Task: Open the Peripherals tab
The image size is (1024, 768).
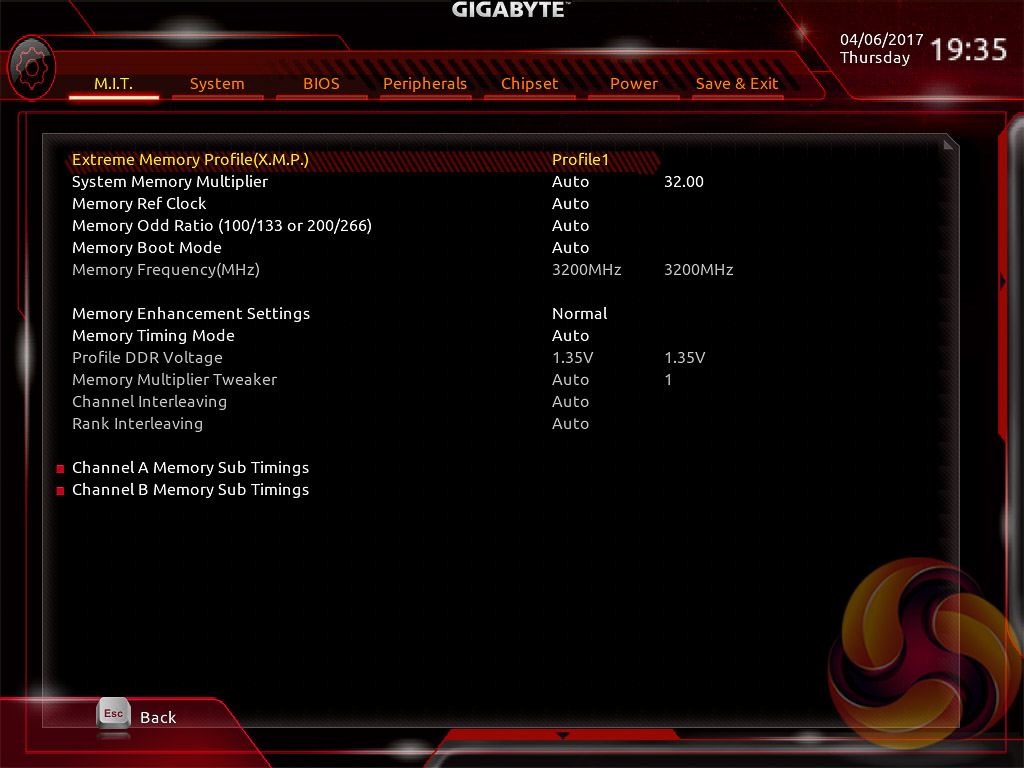Action: [425, 84]
